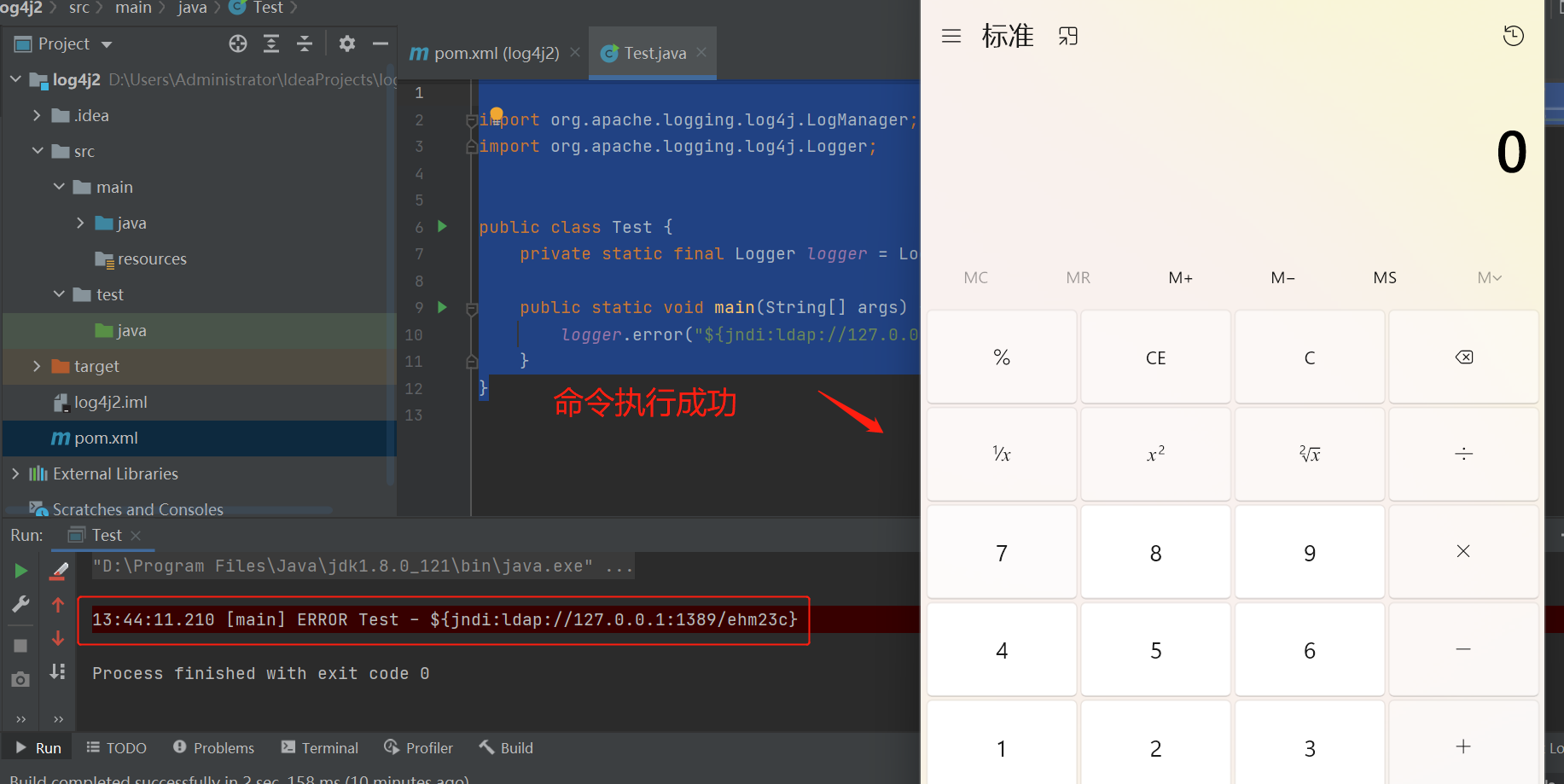Click the edit/pencil icon in Run console toolbar
Viewport: 1564px width, 784px height.
tap(59, 571)
